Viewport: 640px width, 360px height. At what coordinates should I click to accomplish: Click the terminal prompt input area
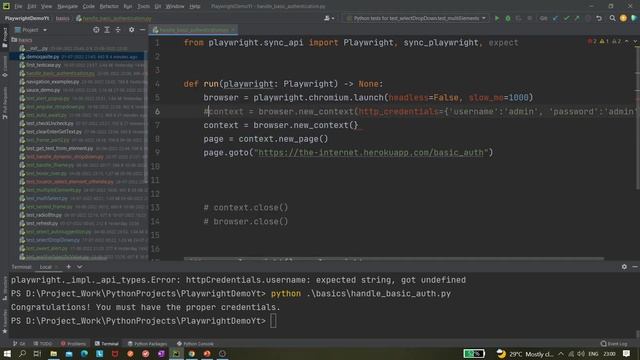pos(273,321)
